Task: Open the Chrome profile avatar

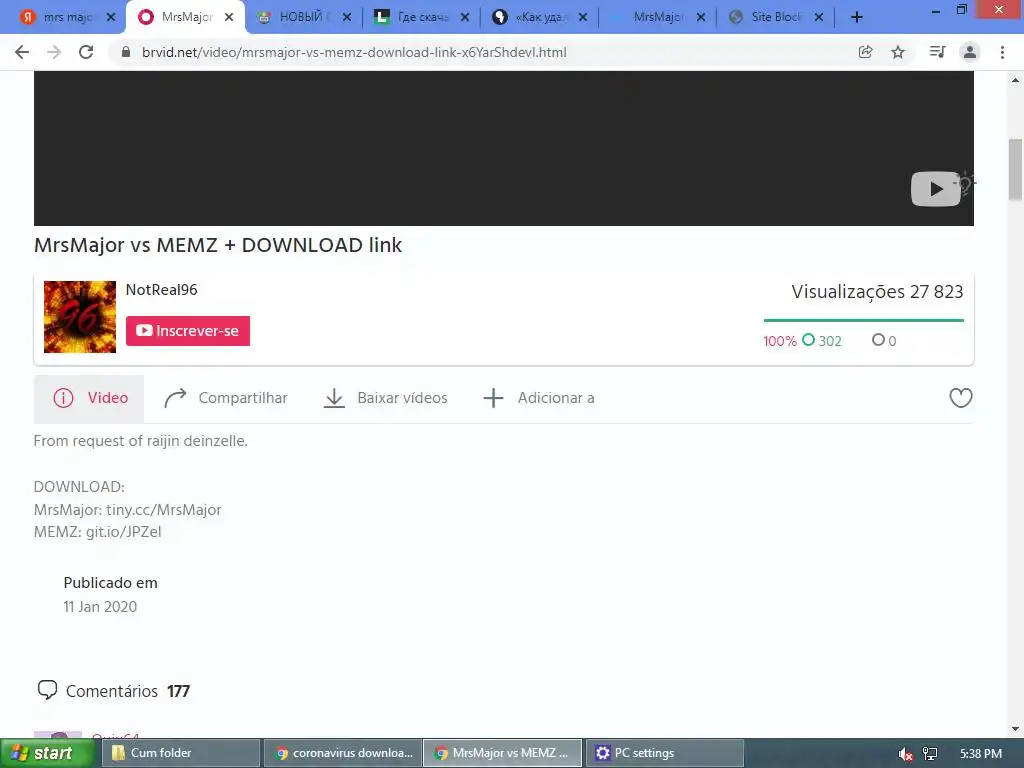Action: click(970, 52)
